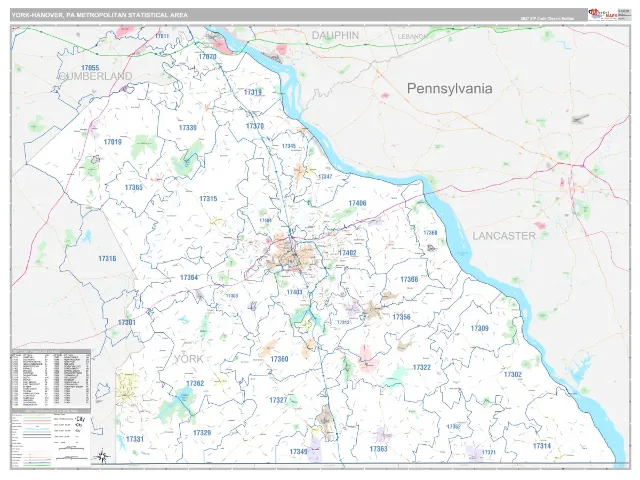Click the publisher logo in the header
Viewport: 640px width, 480px height.
click(603, 15)
